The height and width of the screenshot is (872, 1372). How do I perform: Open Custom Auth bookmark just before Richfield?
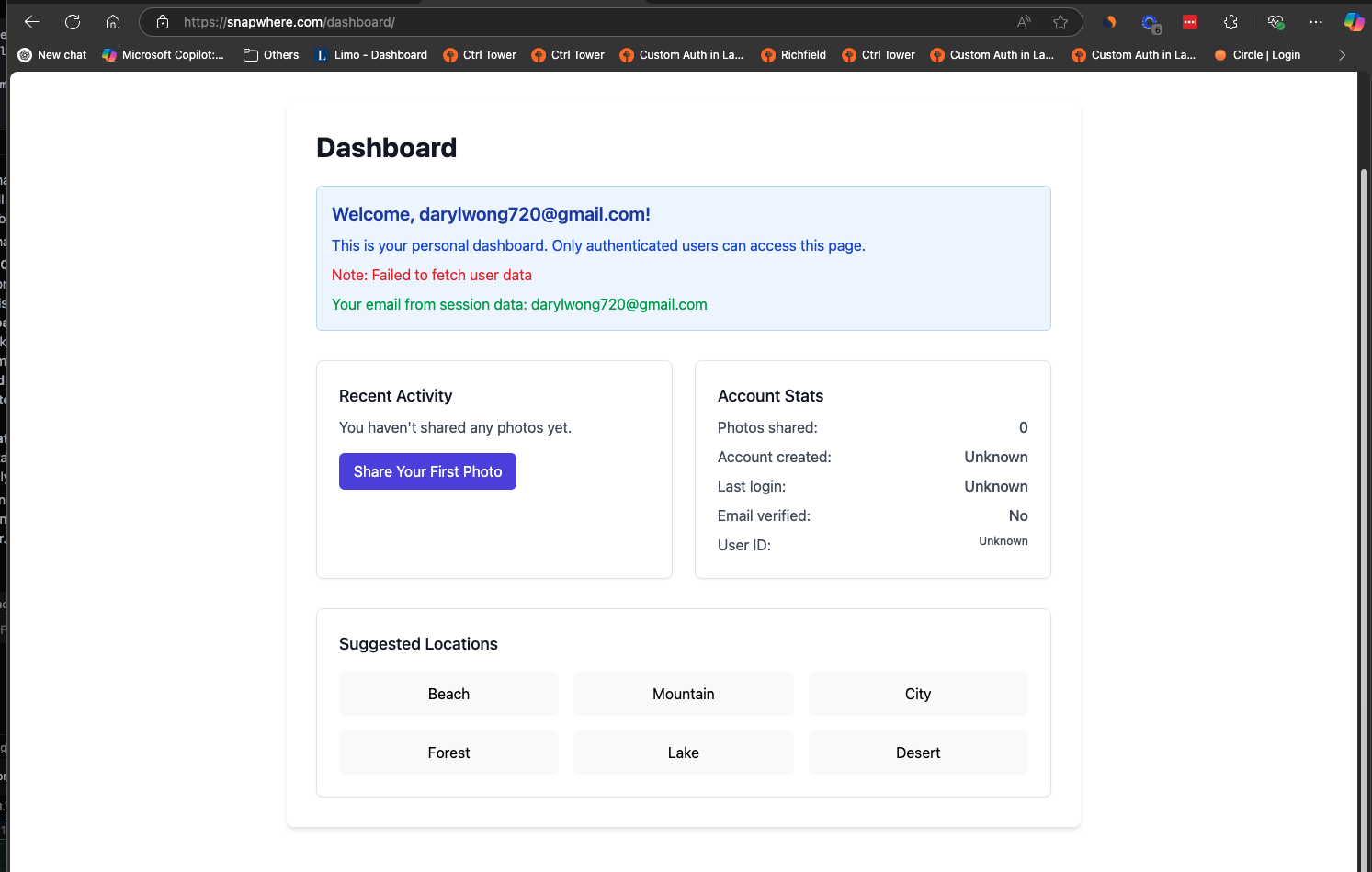pos(682,55)
